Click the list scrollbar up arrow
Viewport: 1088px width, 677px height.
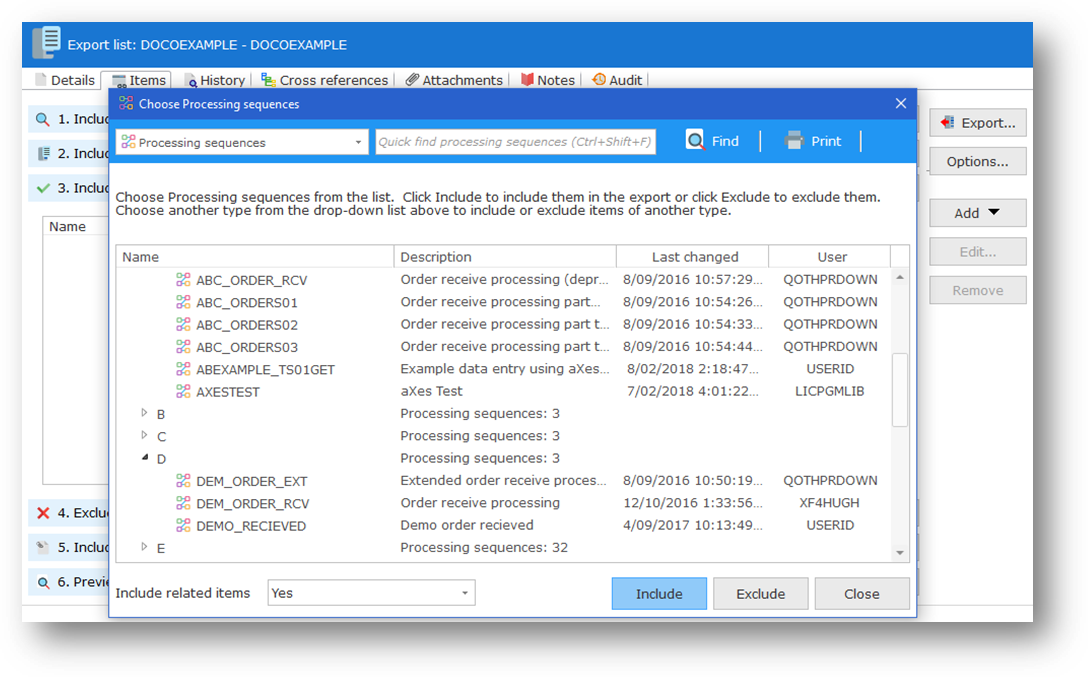click(x=900, y=277)
